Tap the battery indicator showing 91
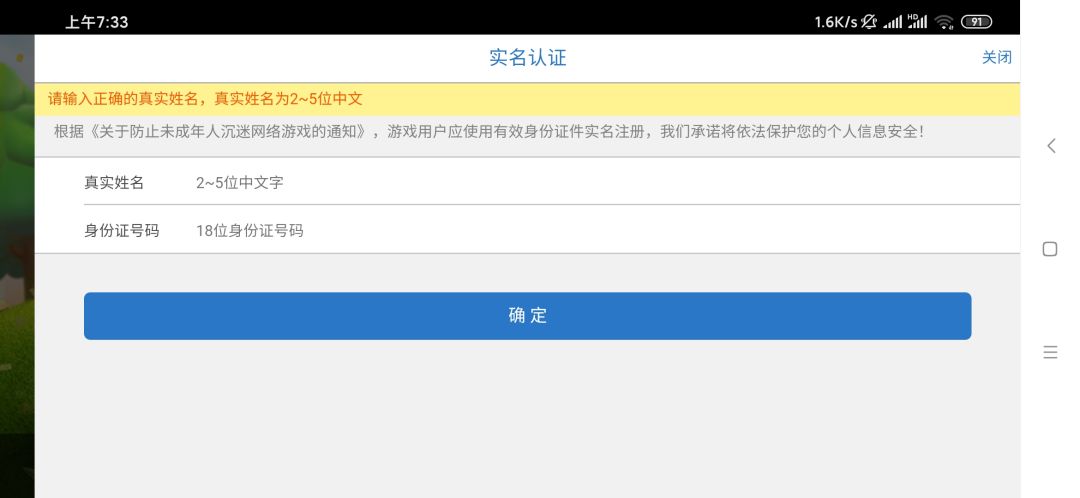 [976, 22]
